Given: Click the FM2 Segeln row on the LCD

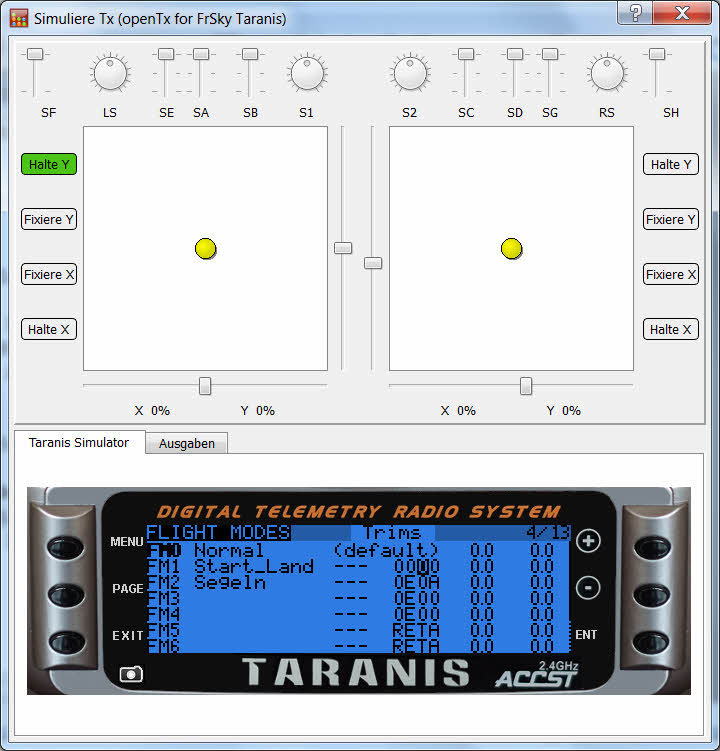Looking at the screenshot, I should (x=358, y=582).
